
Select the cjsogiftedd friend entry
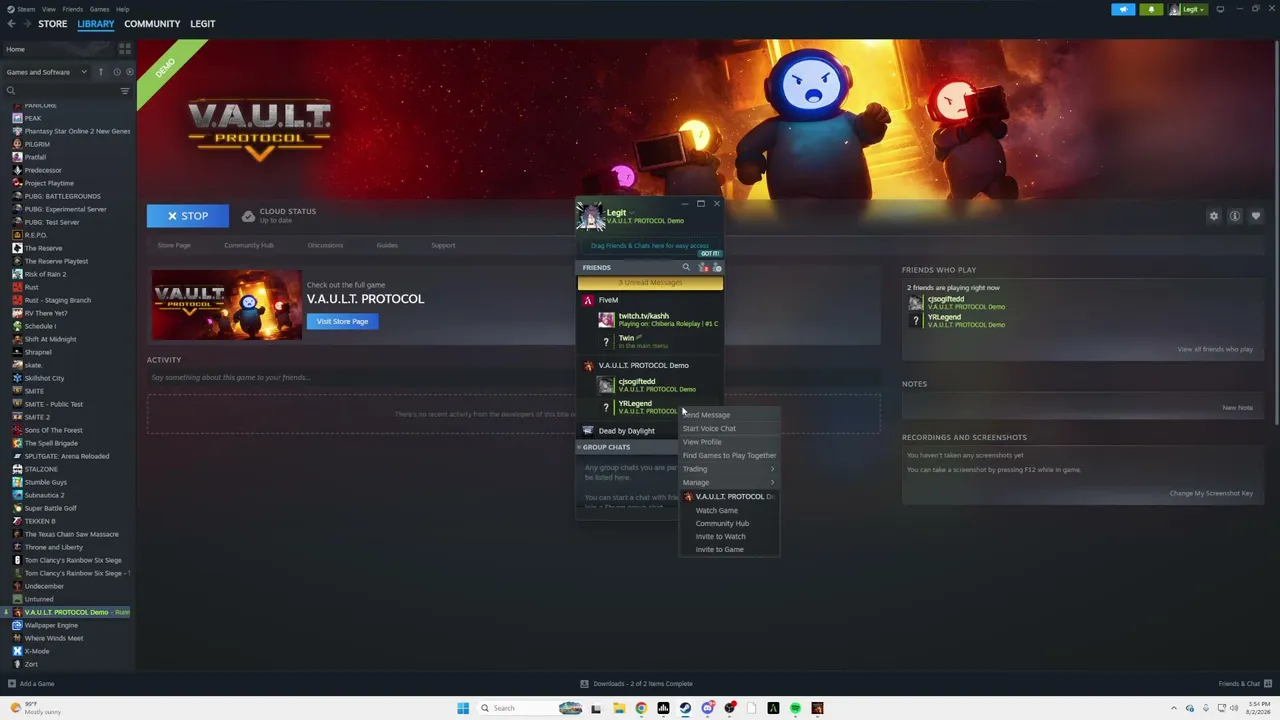660,385
